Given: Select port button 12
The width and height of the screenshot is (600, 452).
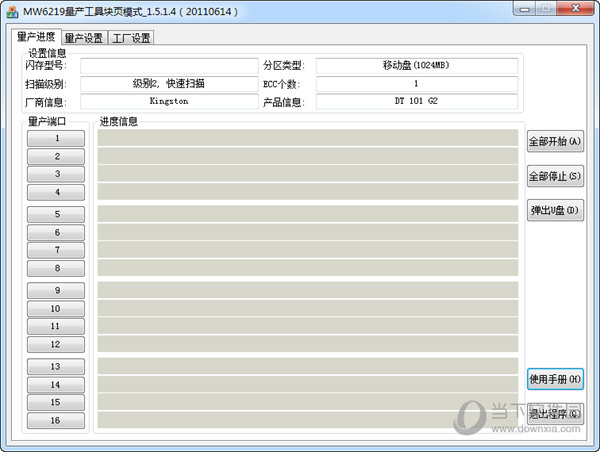Looking at the screenshot, I should click(56, 344).
